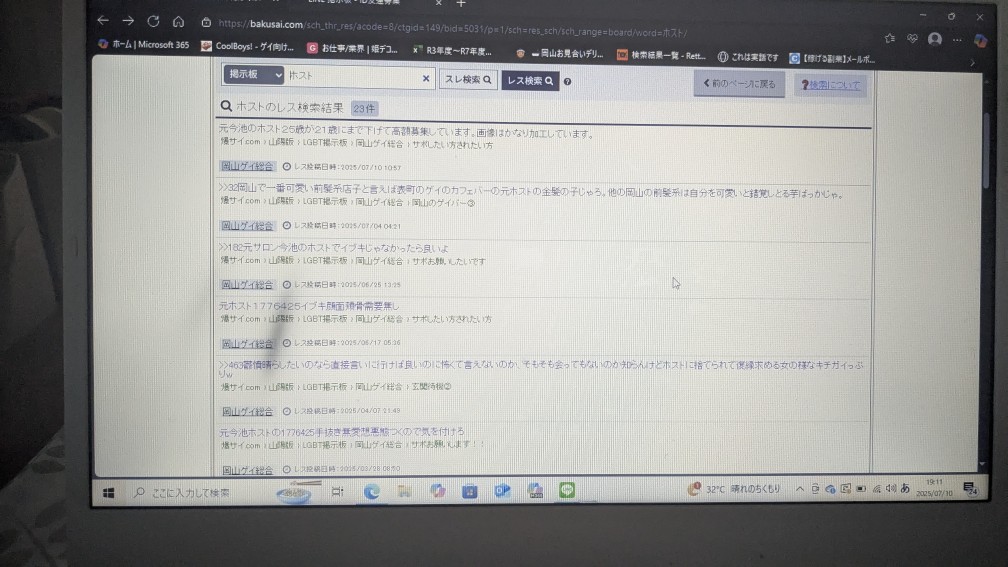Click the 岡山ゲイ総合 tag dated 2025/04/07

tap(248, 411)
